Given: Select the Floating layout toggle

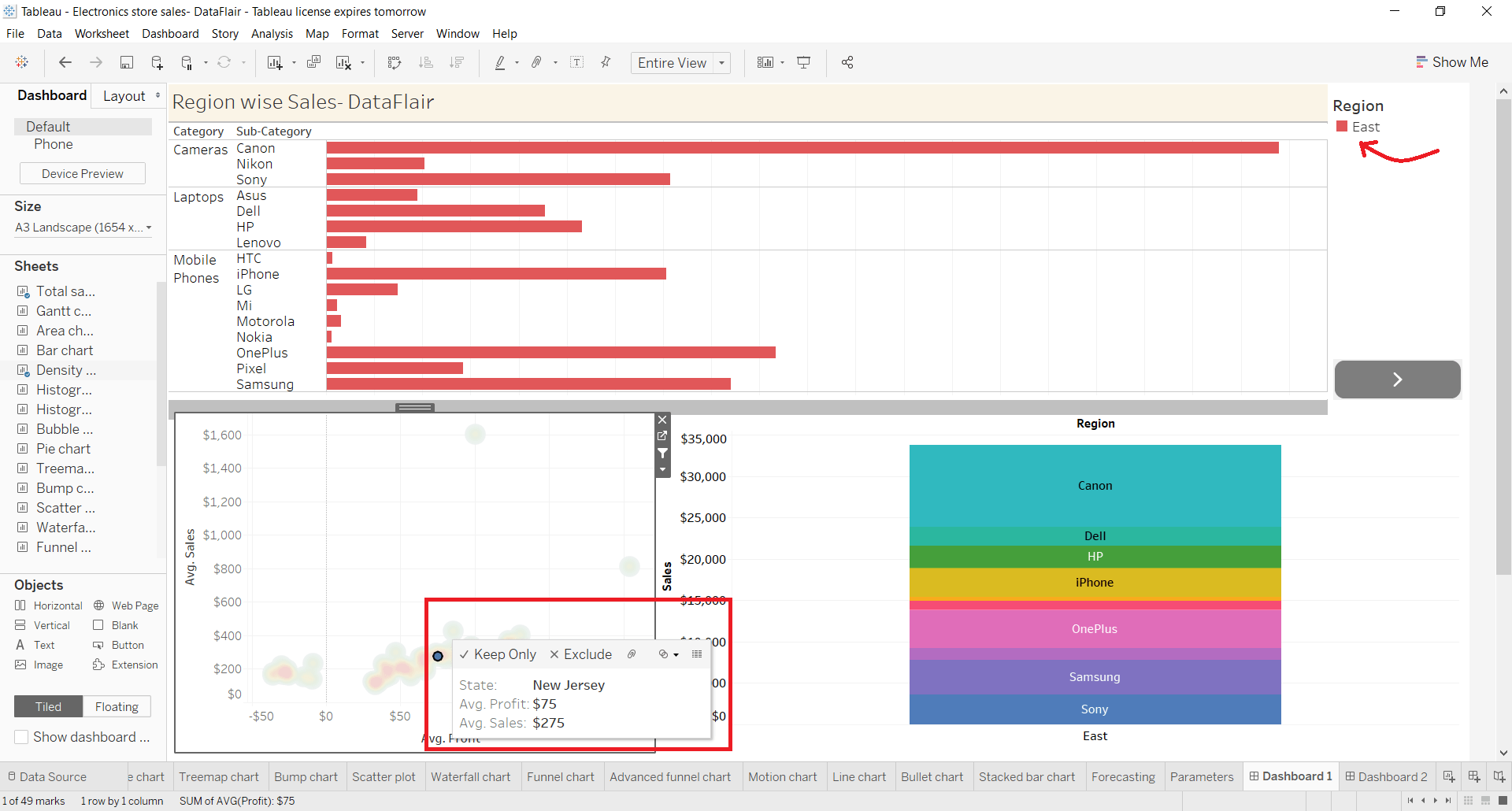Looking at the screenshot, I should [117, 707].
